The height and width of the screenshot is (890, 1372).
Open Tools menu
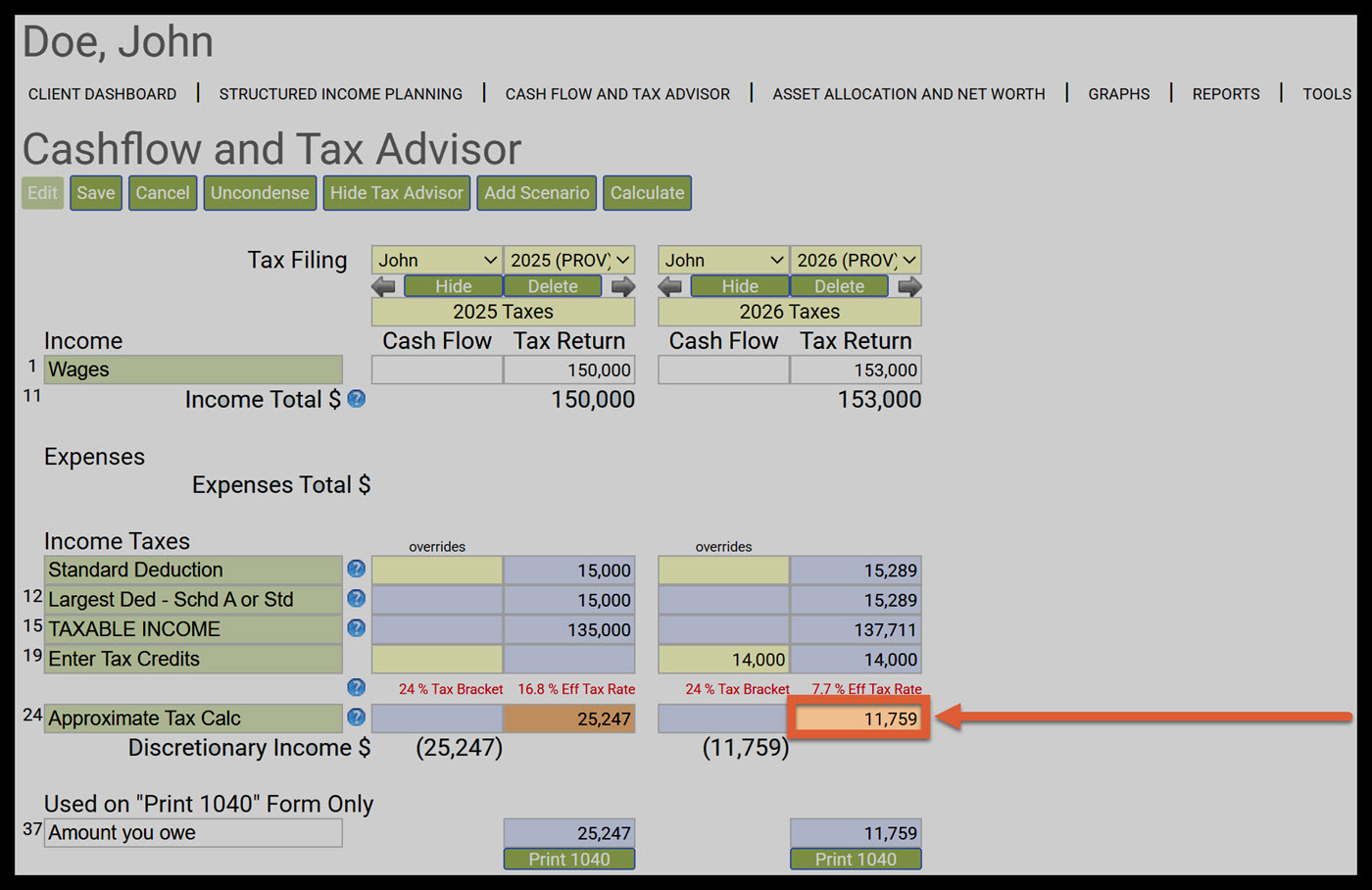click(x=1327, y=94)
